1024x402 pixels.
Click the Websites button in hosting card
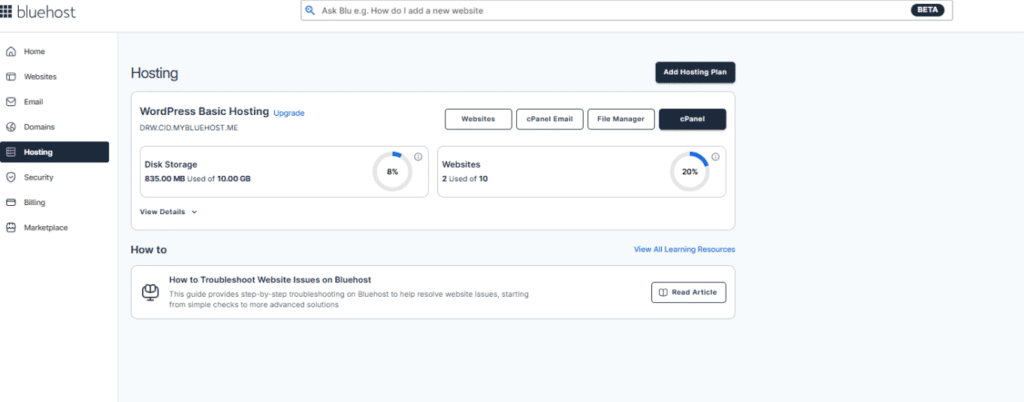pyautogui.click(x=478, y=119)
